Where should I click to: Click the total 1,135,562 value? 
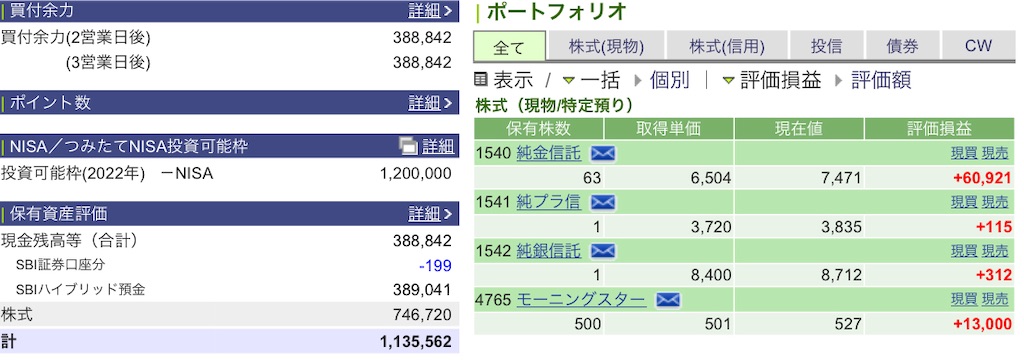tap(415, 342)
